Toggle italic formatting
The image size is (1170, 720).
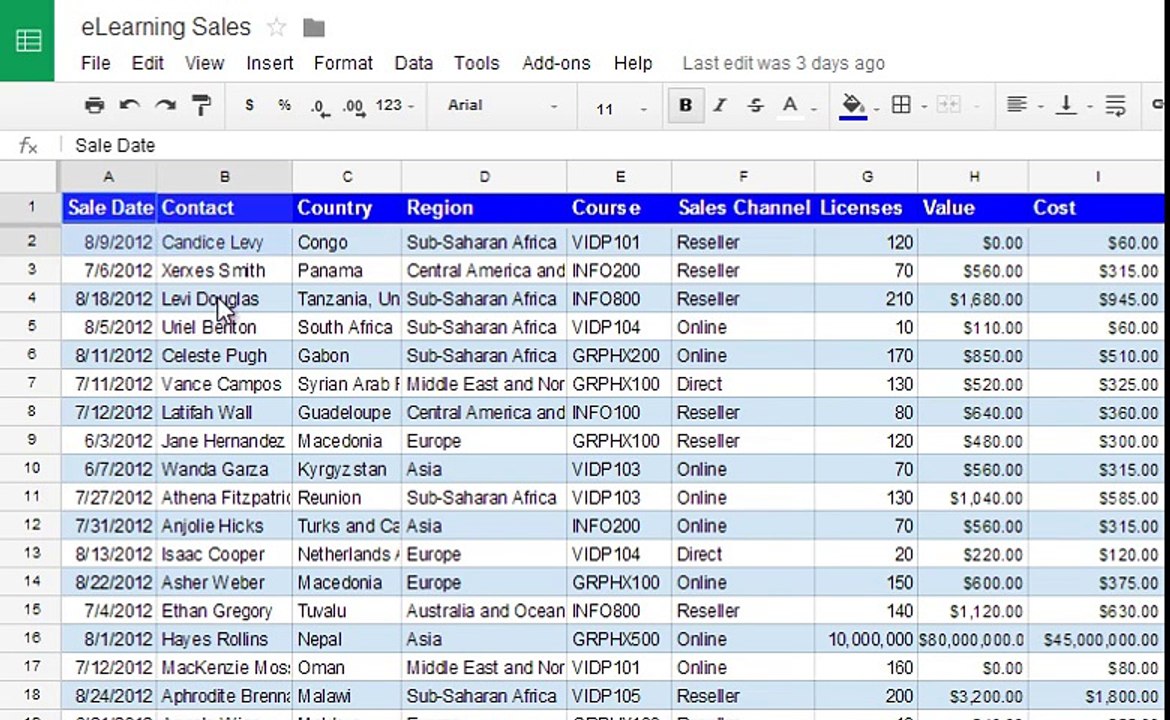720,105
